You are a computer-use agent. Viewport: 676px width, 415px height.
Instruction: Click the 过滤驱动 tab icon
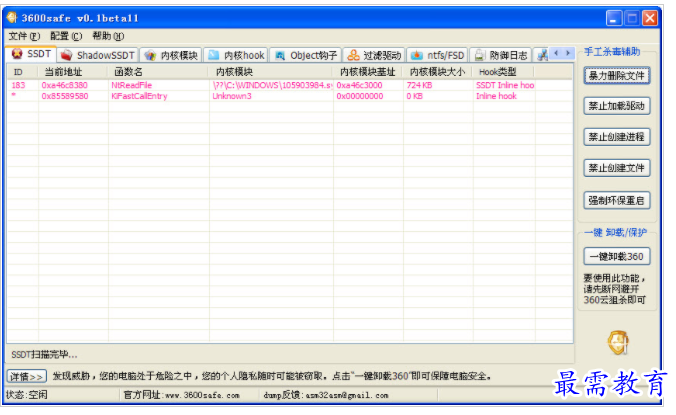pos(353,55)
